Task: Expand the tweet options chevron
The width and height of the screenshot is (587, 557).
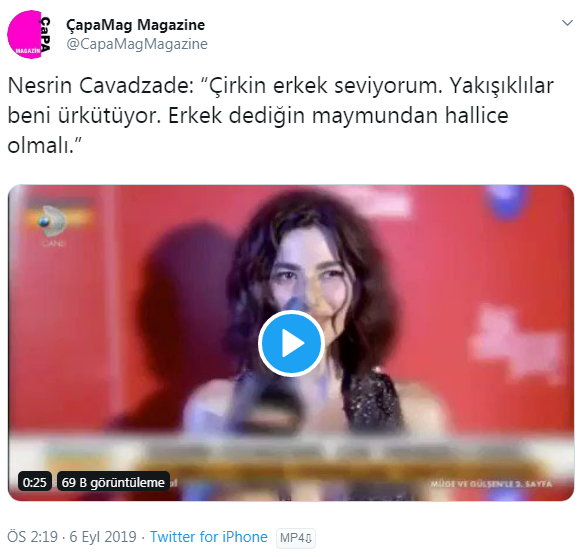Action: [x=568, y=23]
